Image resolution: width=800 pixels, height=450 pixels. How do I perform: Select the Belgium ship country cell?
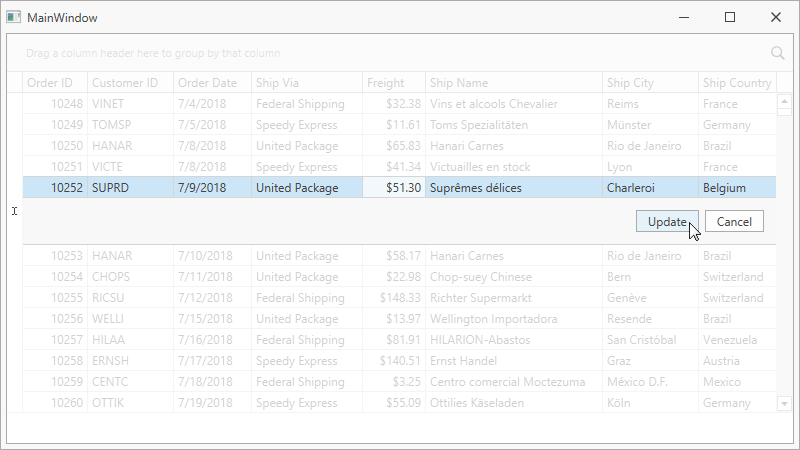pos(737,188)
